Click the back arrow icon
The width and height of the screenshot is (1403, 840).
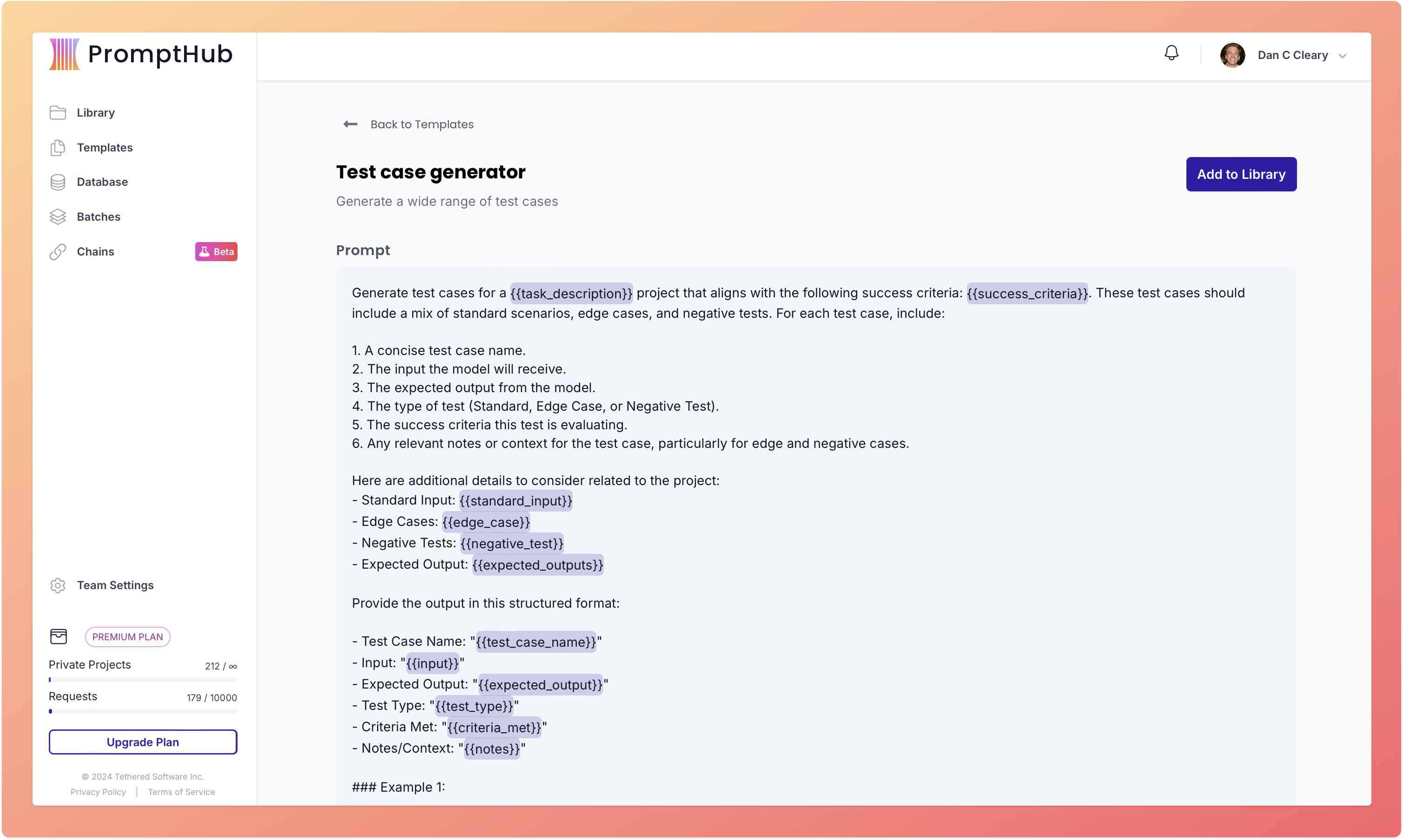click(x=351, y=124)
